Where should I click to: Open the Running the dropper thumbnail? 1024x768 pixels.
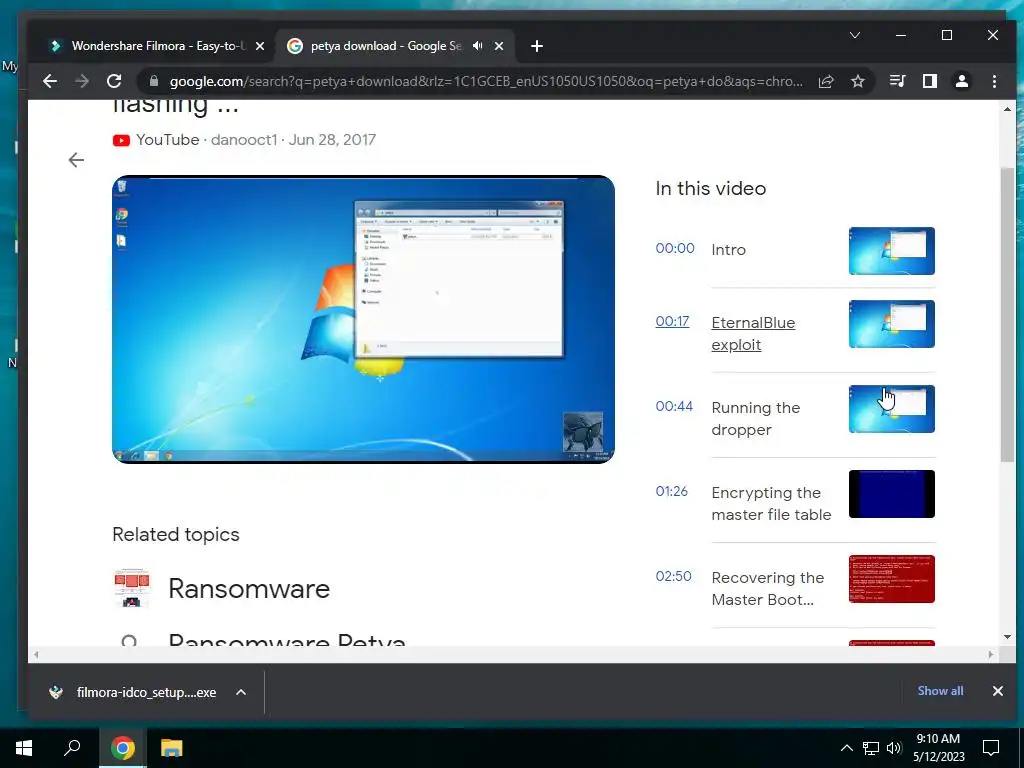pyautogui.click(x=891, y=409)
